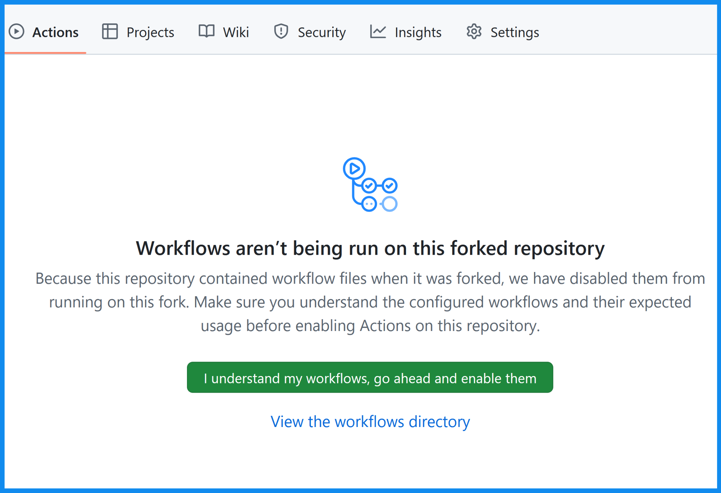Screen dimensions: 721x493
Task: Enable workflows with the green button
Action: pyautogui.click(x=370, y=378)
